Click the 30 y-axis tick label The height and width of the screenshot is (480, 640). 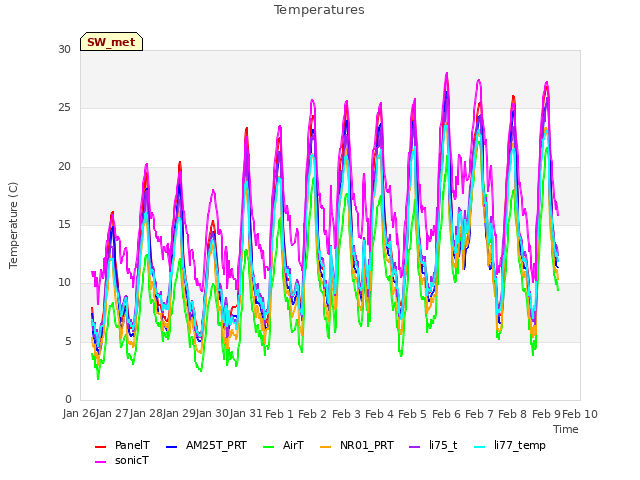pos(64,49)
